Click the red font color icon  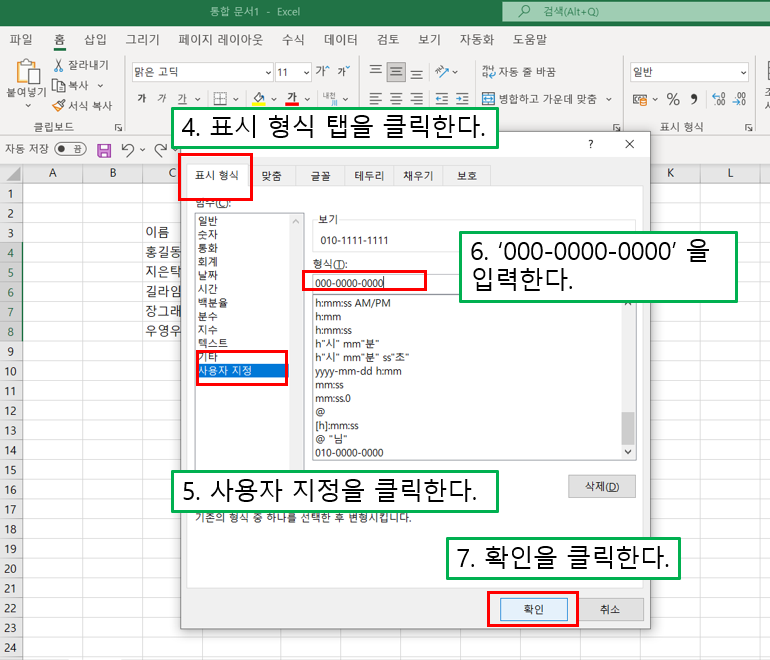coord(292,99)
